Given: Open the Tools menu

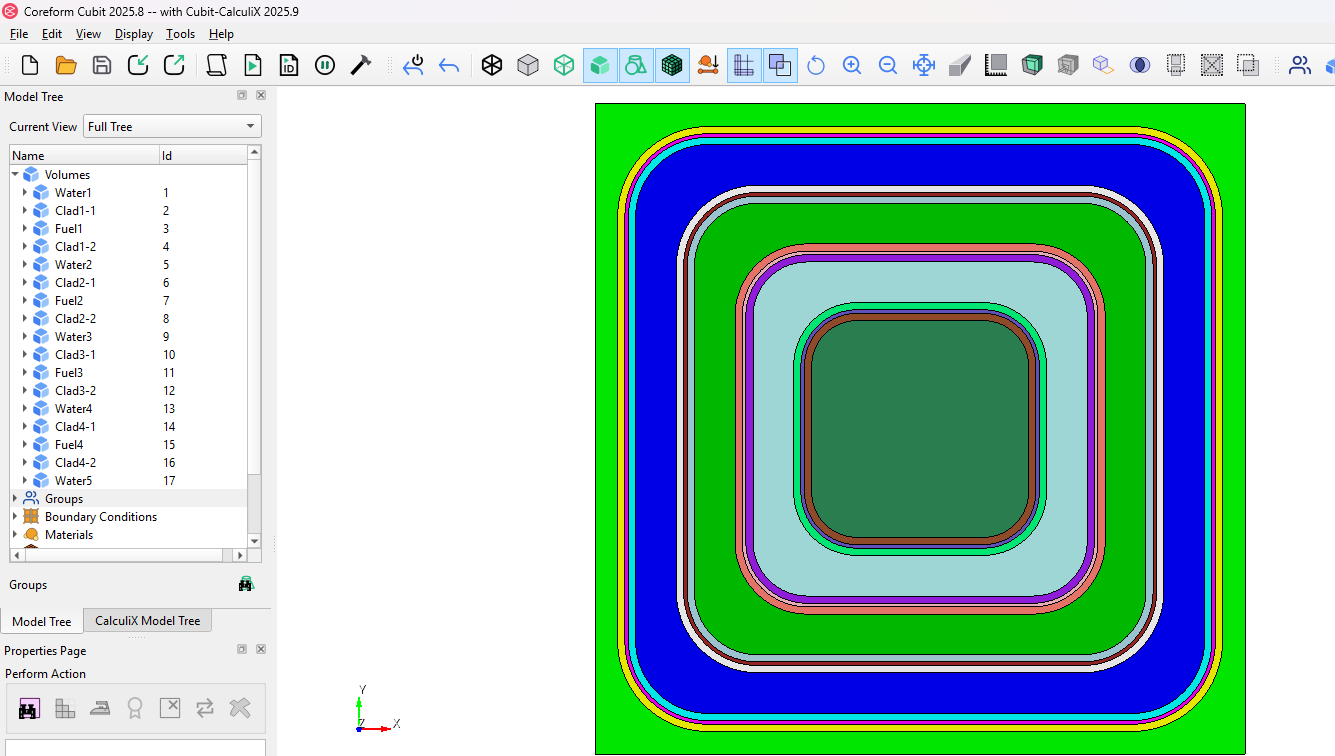Looking at the screenshot, I should 180,34.
